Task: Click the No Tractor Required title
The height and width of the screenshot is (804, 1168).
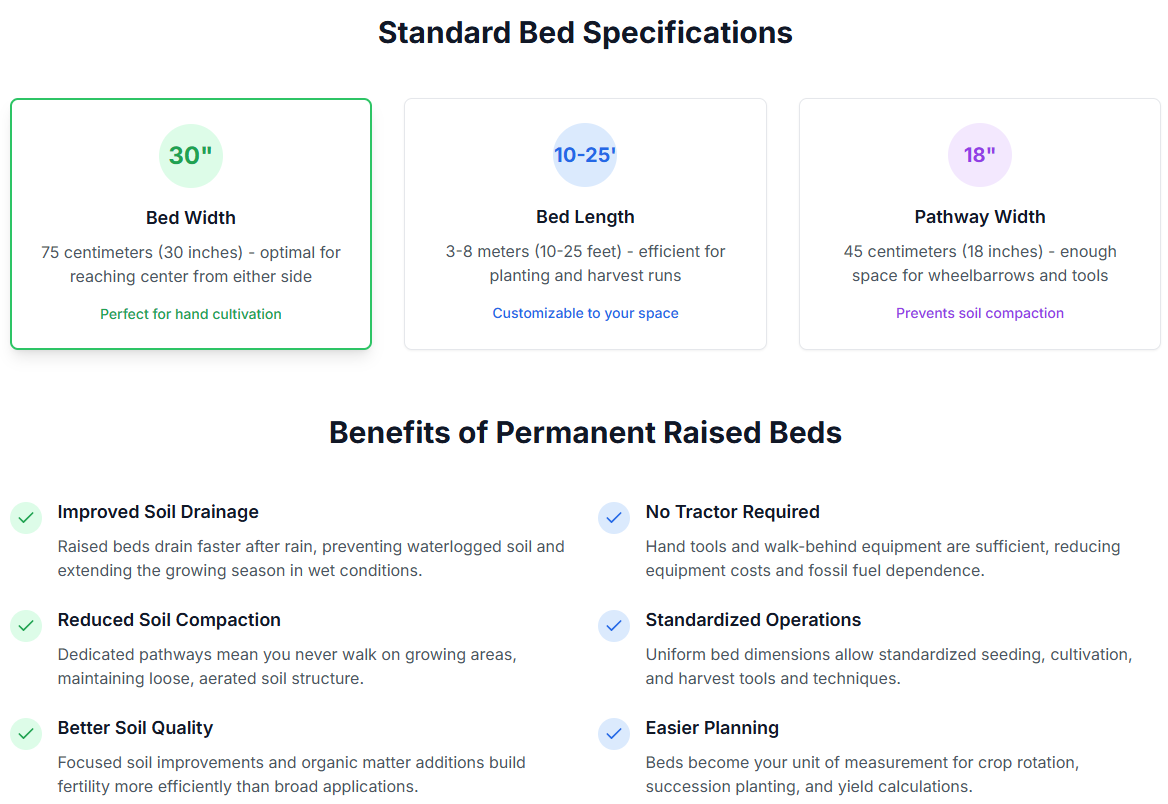Action: pos(732,512)
